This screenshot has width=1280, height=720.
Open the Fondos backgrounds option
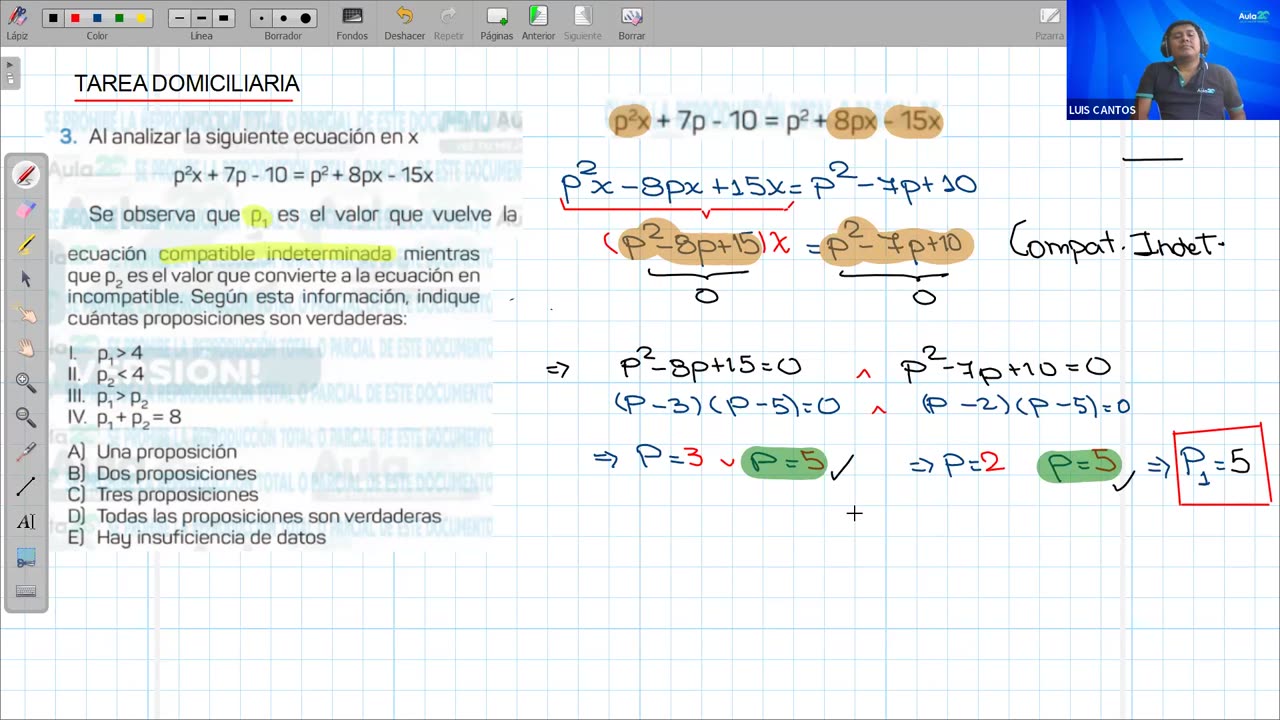pyautogui.click(x=352, y=22)
